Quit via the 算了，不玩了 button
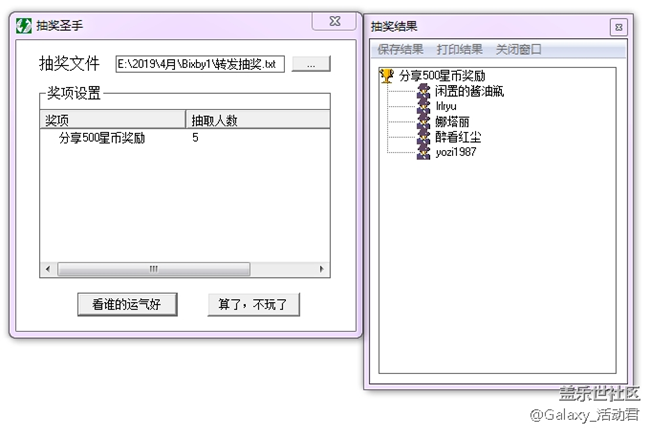650x438 pixels. pyautogui.click(x=253, y=305)
